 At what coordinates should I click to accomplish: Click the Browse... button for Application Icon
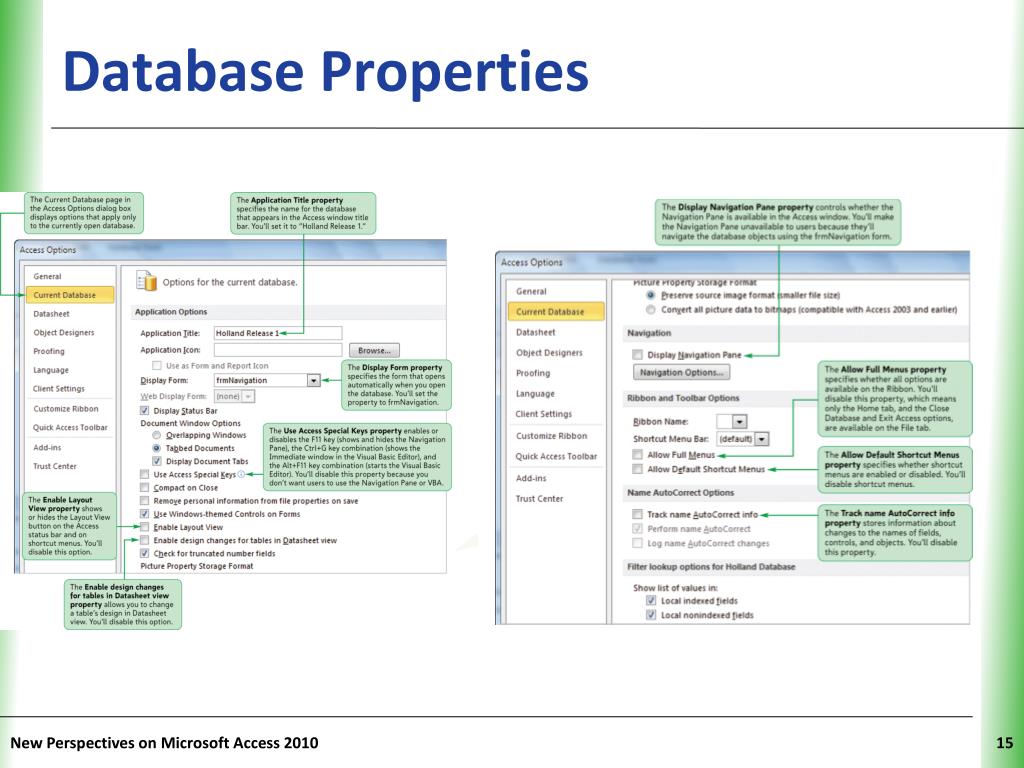pos(374,351)
